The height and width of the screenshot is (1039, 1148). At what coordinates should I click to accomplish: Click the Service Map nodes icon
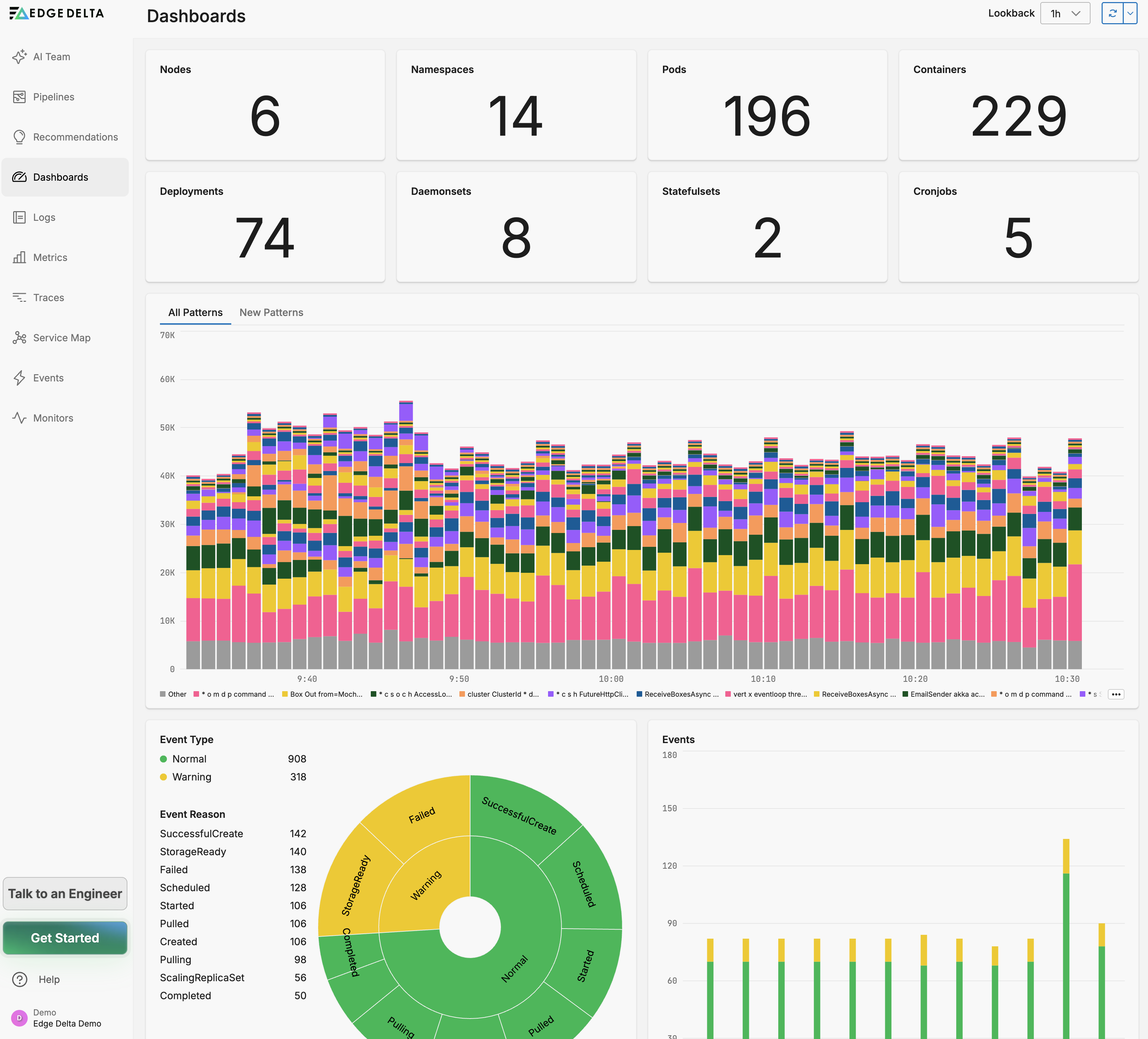point(19,337)
